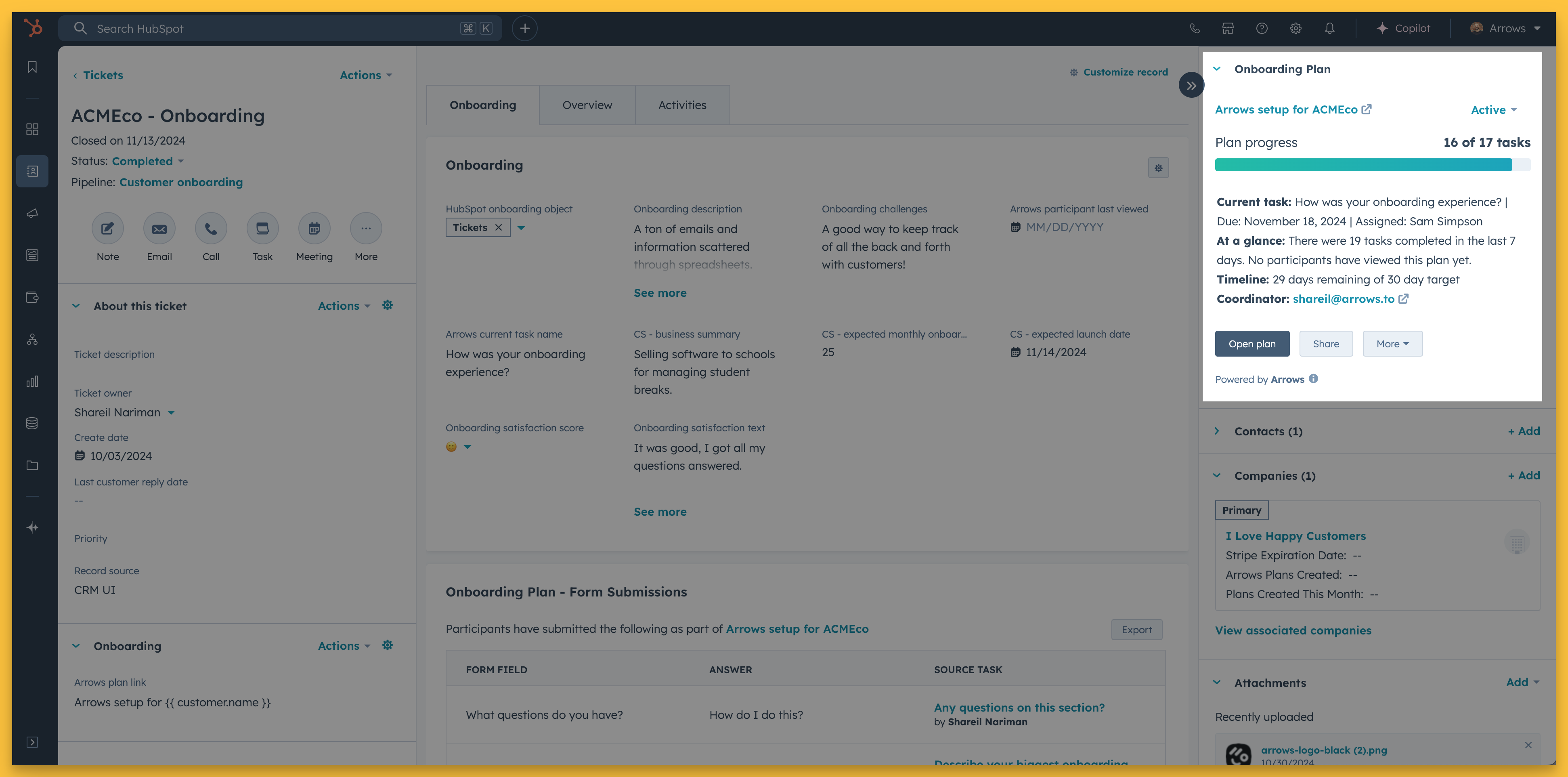This screenshot has height=777, width=1568.
Task: Start a Call with phone icon
Action: (x=211, y=228)
